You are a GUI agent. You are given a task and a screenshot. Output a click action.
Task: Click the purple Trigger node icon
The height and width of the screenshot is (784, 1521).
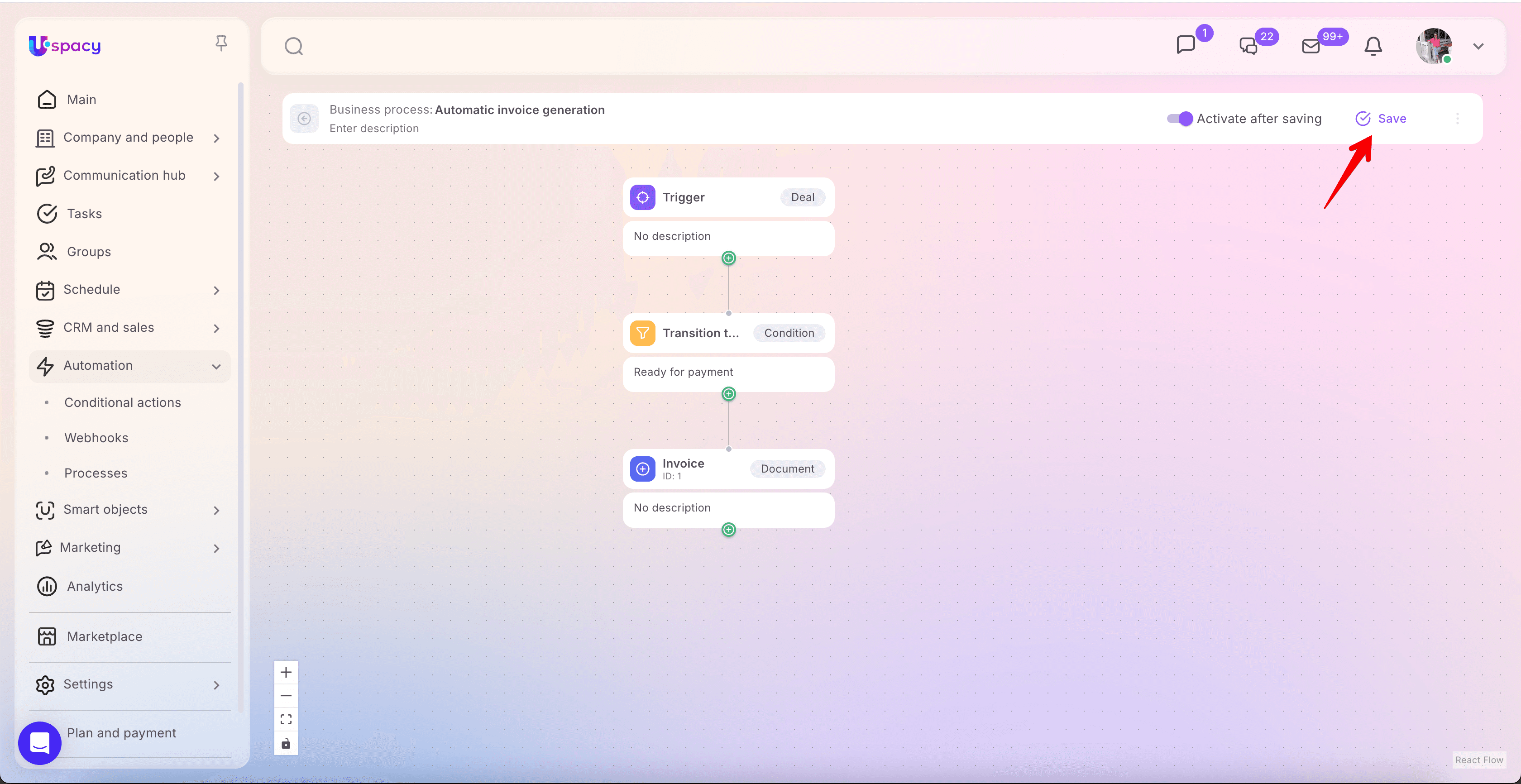click(x=642, y=197)
